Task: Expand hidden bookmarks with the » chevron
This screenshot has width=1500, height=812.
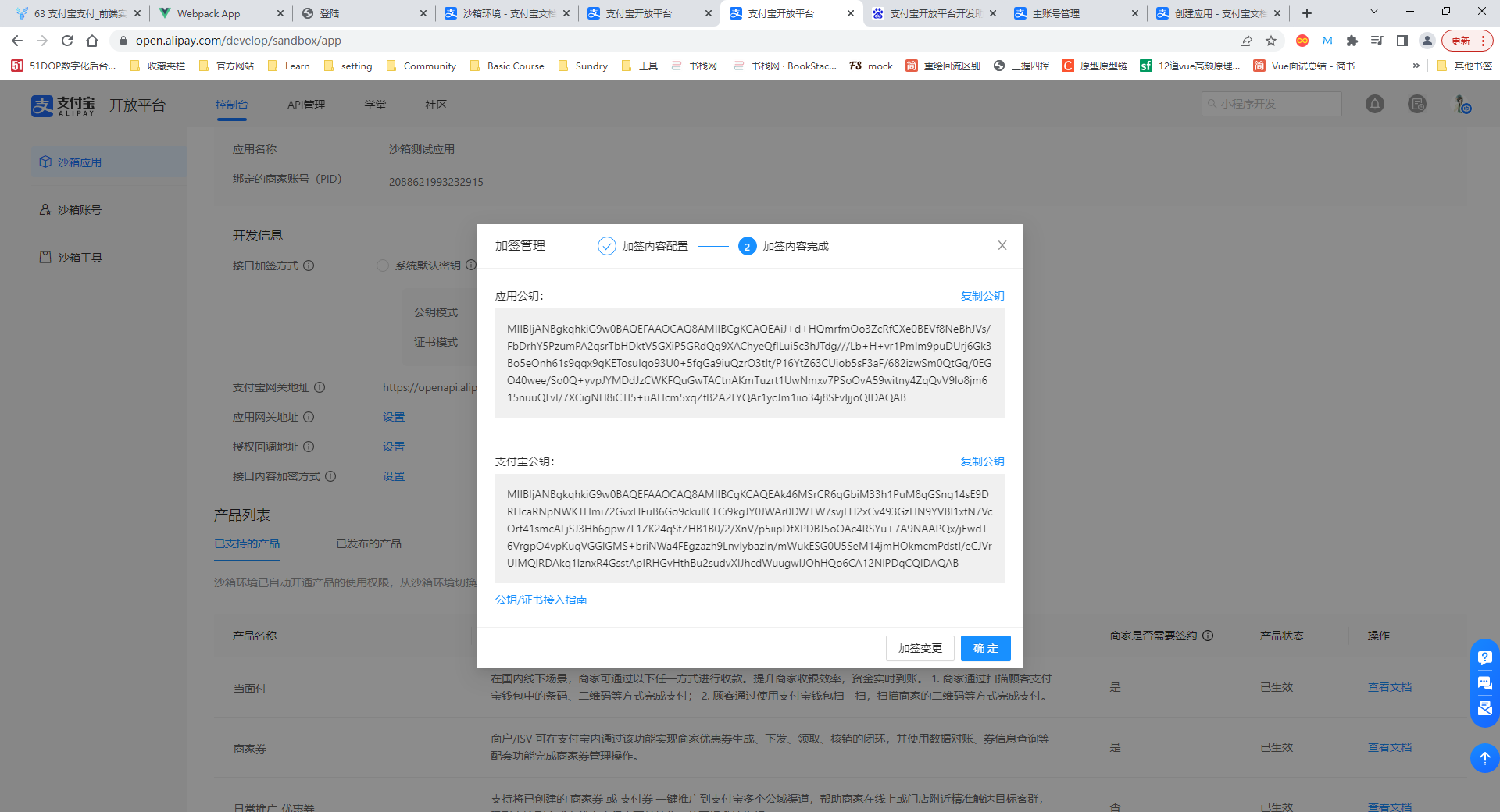Action: point(1416,66)
